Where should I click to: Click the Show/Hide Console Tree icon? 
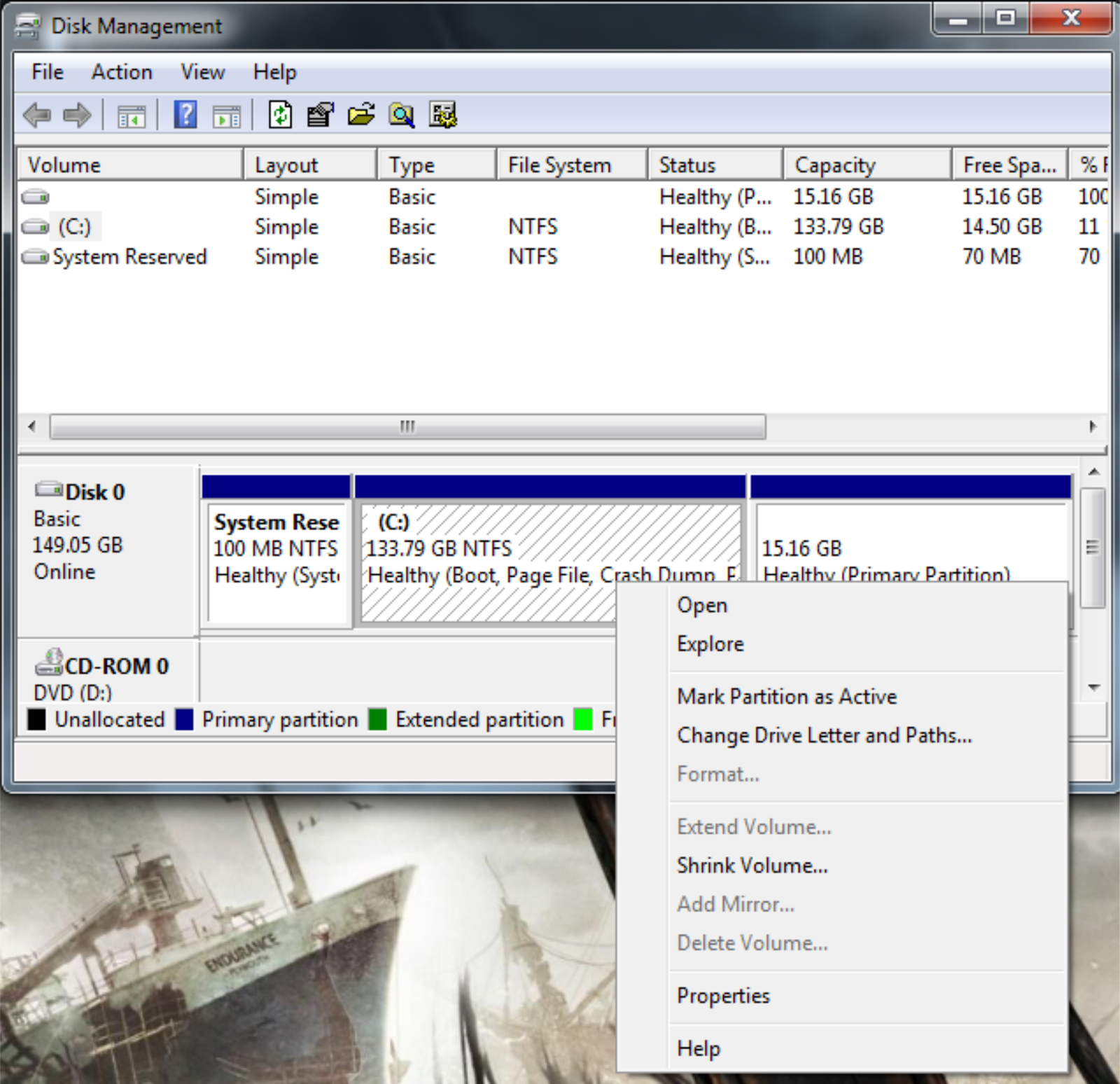pyautogui.click(x=131, y=116)
